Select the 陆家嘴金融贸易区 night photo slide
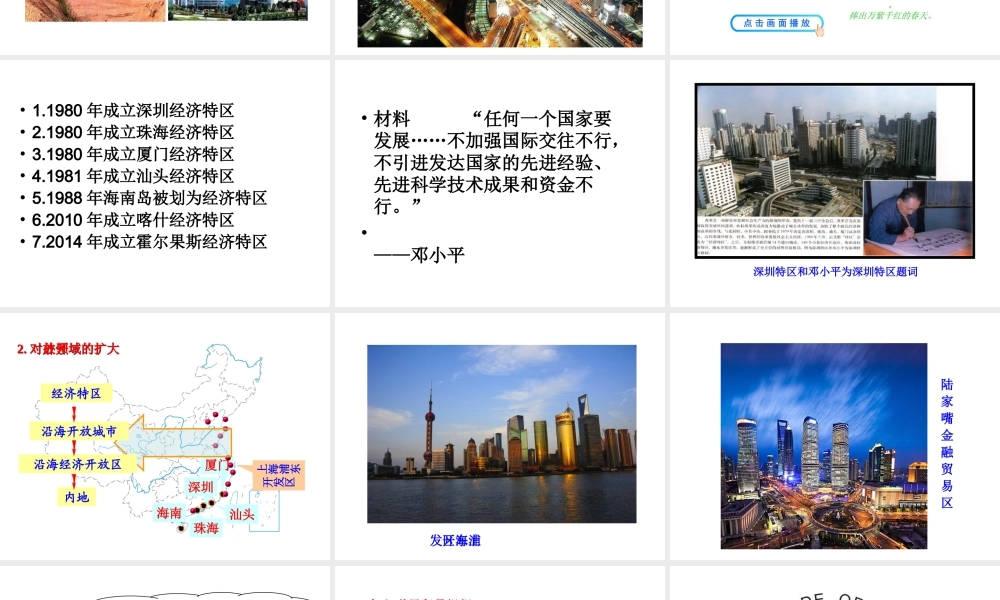Viewport: 1000px width, 600px height. pos(835,436)
